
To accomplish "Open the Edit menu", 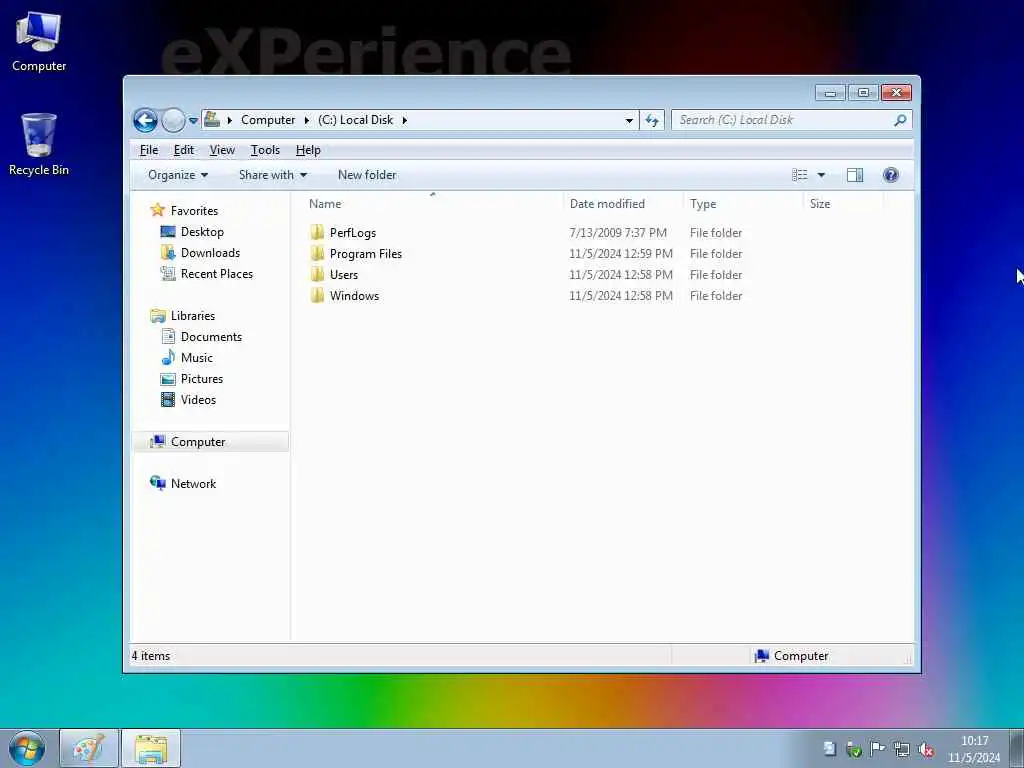I will (184, 150).
